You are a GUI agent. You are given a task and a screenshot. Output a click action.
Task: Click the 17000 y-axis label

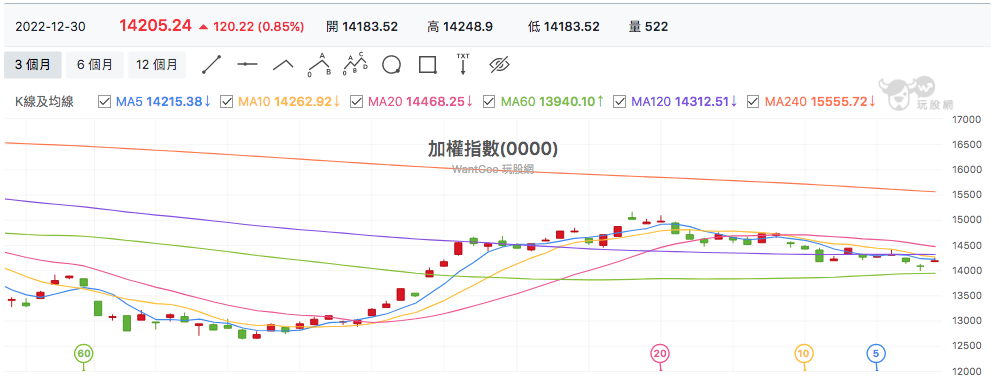(x=968, y=119)
